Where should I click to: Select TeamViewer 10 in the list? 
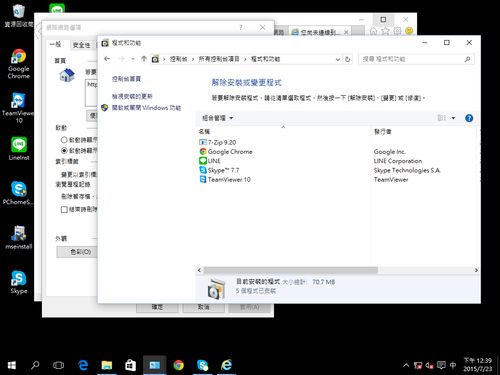225,180
